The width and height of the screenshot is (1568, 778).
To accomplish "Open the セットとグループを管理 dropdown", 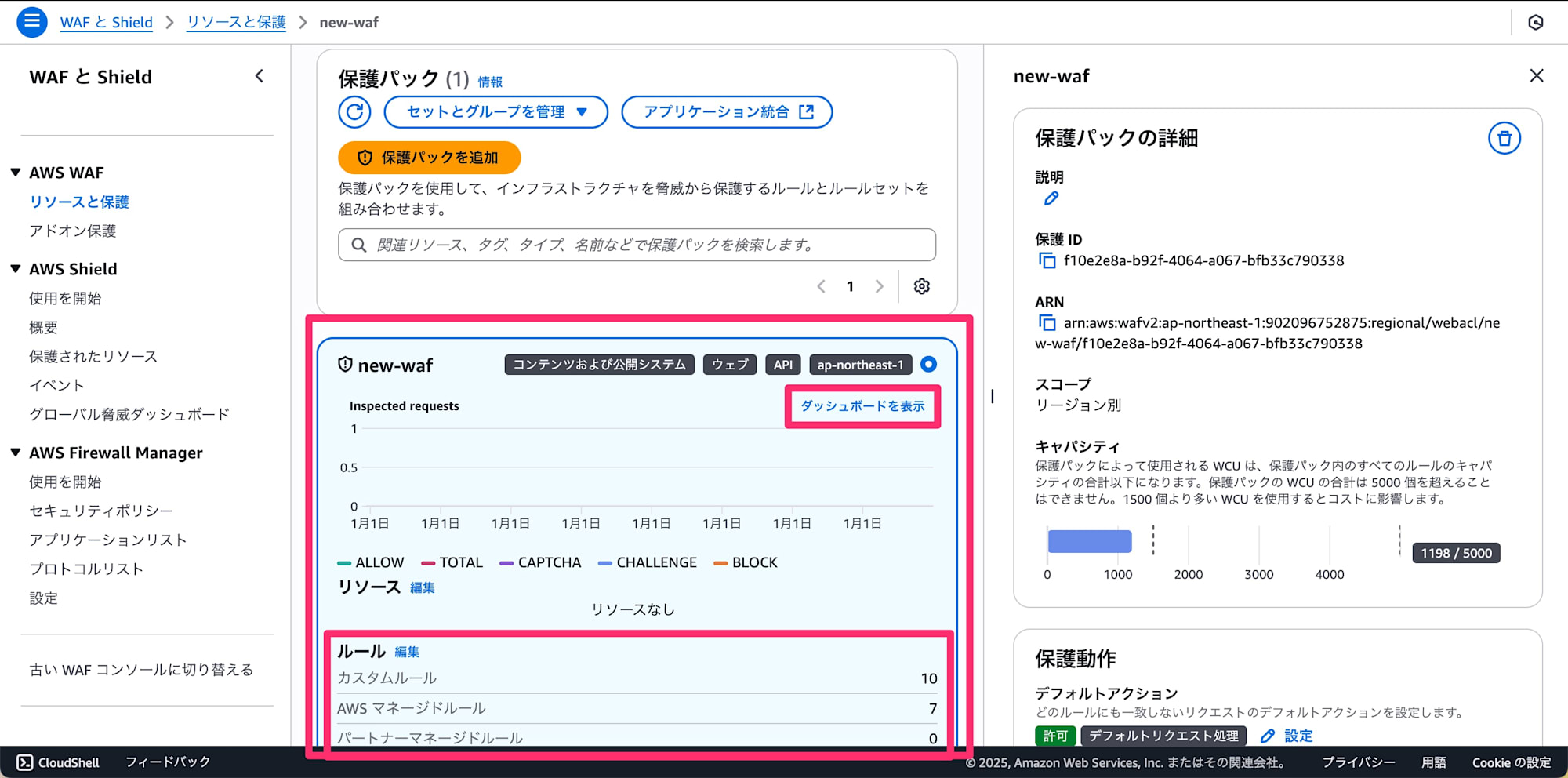I will 496,112.
